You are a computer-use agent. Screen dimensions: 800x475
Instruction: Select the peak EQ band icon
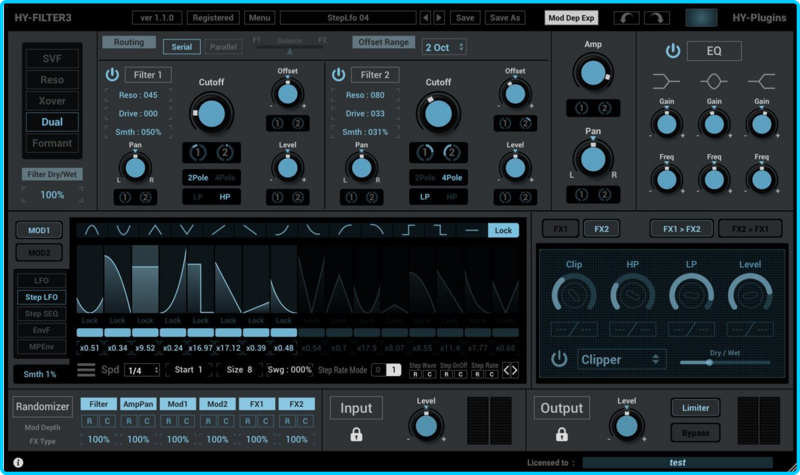tap(713, 81)
